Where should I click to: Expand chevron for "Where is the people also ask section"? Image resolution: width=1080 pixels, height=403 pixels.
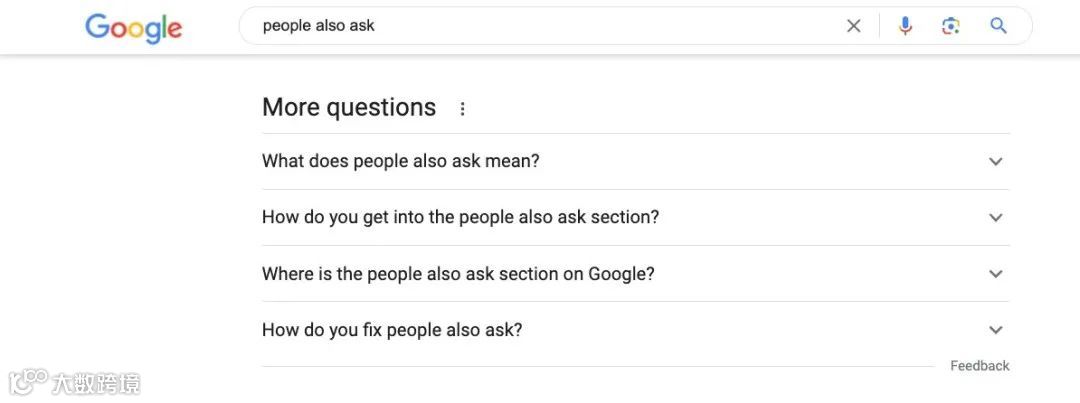pos(995,273)
